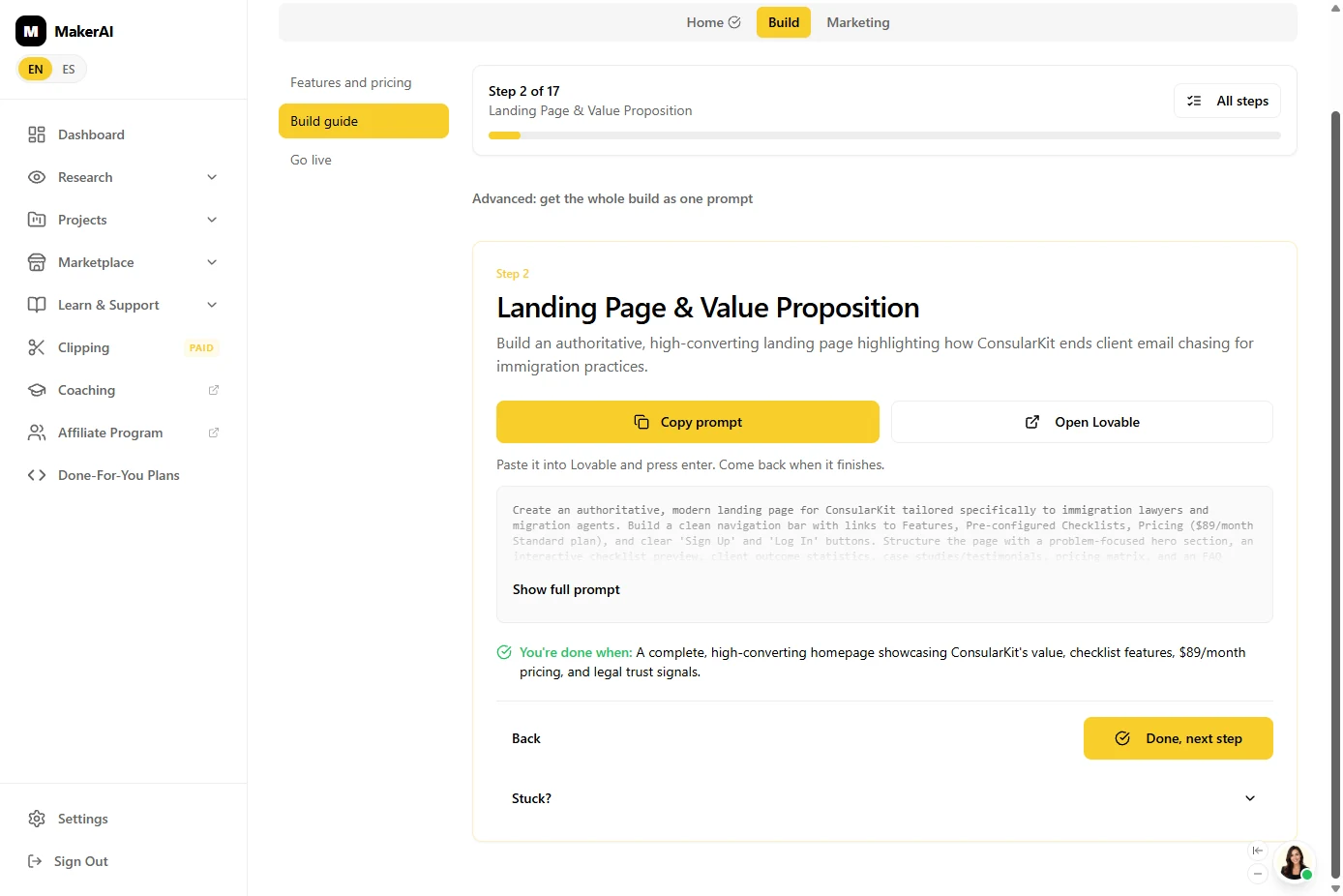
Task: Copy the landing page prompt
Action: pyautogui.click(x=688, y=422)
